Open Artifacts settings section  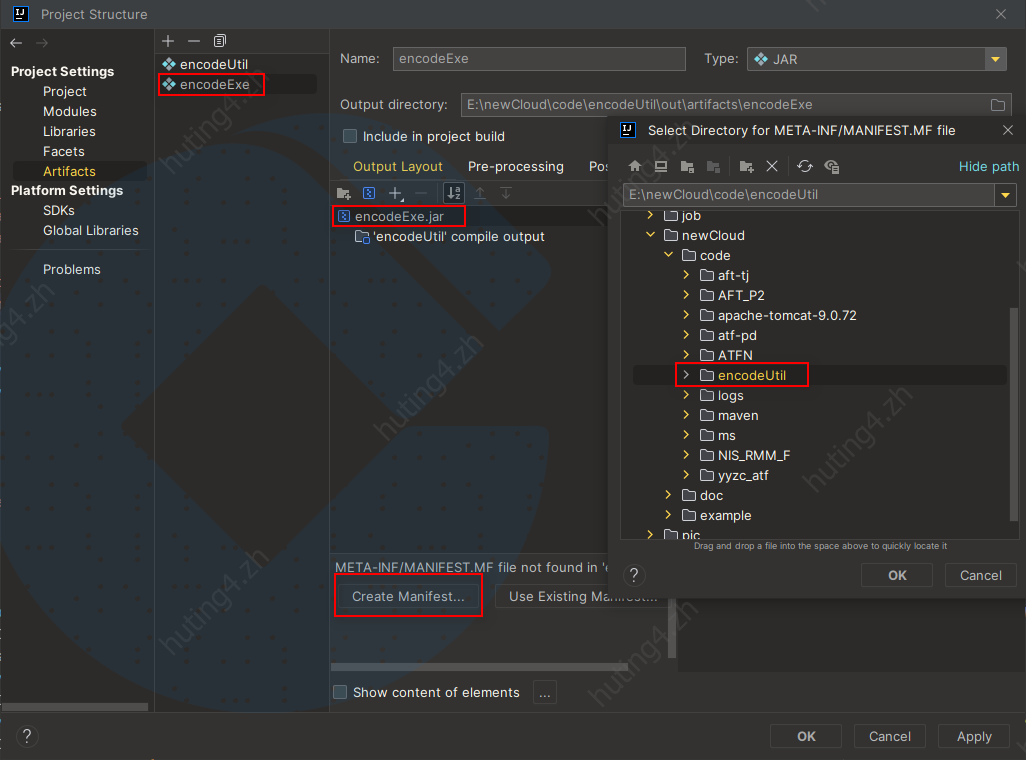(x=69, y=172)
